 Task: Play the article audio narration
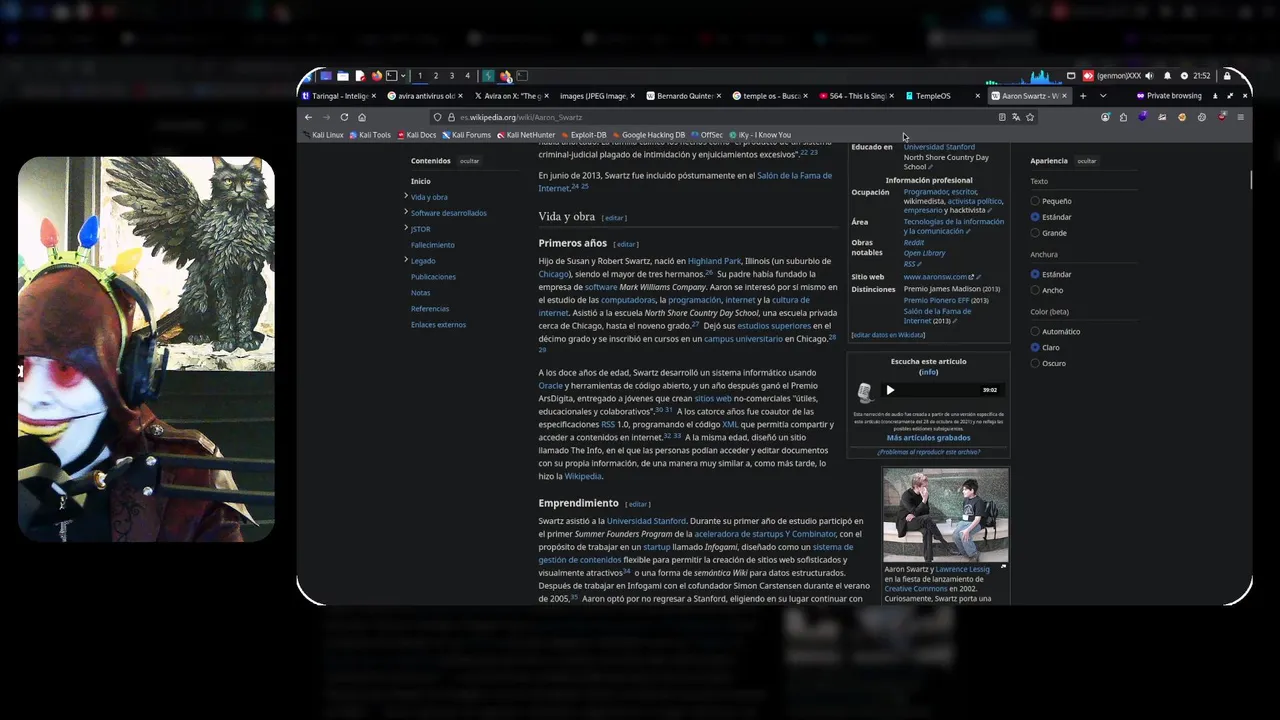(x=890, y=390)
